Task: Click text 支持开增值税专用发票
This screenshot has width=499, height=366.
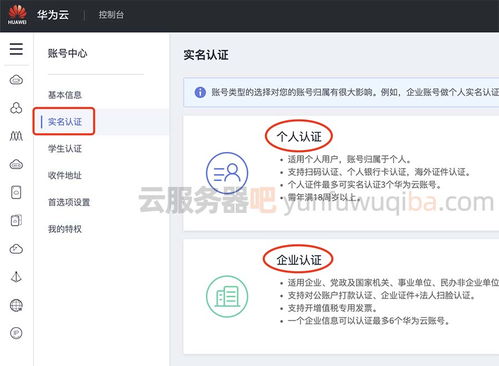Action: 333,308
